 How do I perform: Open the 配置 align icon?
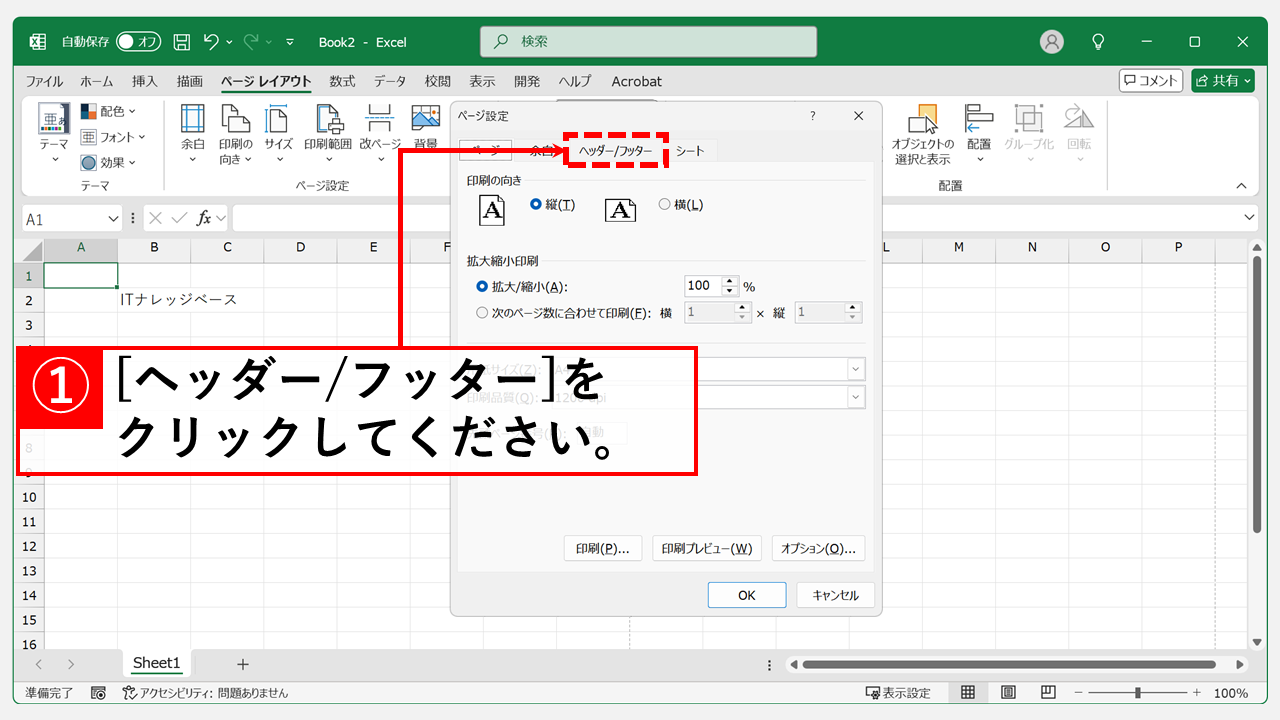coord(979,135)
